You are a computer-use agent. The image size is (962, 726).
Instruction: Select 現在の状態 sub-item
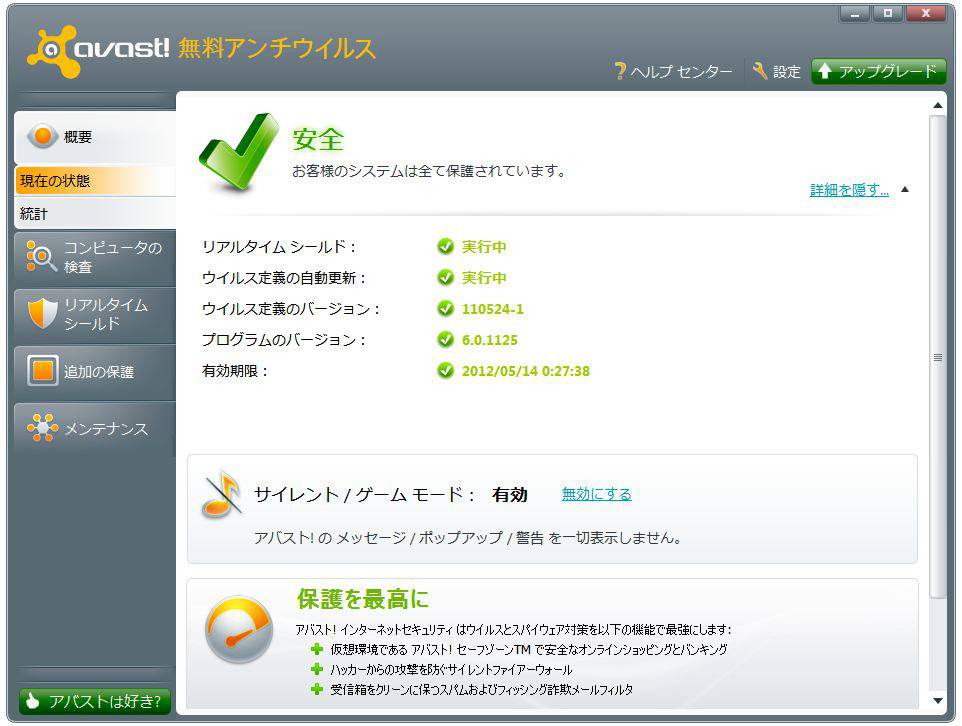95,181
